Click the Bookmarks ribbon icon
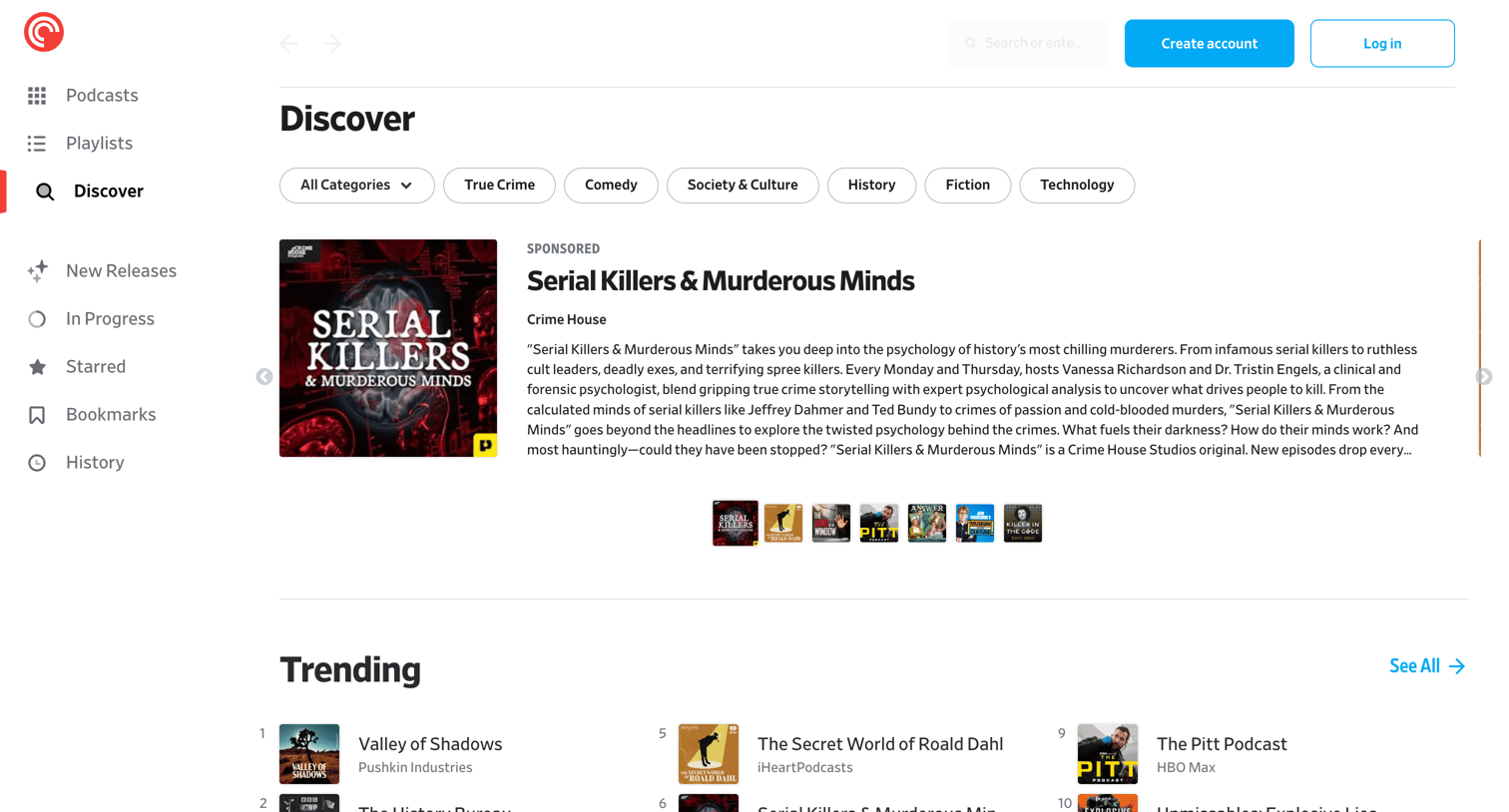The width and height of the screenshot is (1509, 812). pyautogui.click(x=37, y=415)
